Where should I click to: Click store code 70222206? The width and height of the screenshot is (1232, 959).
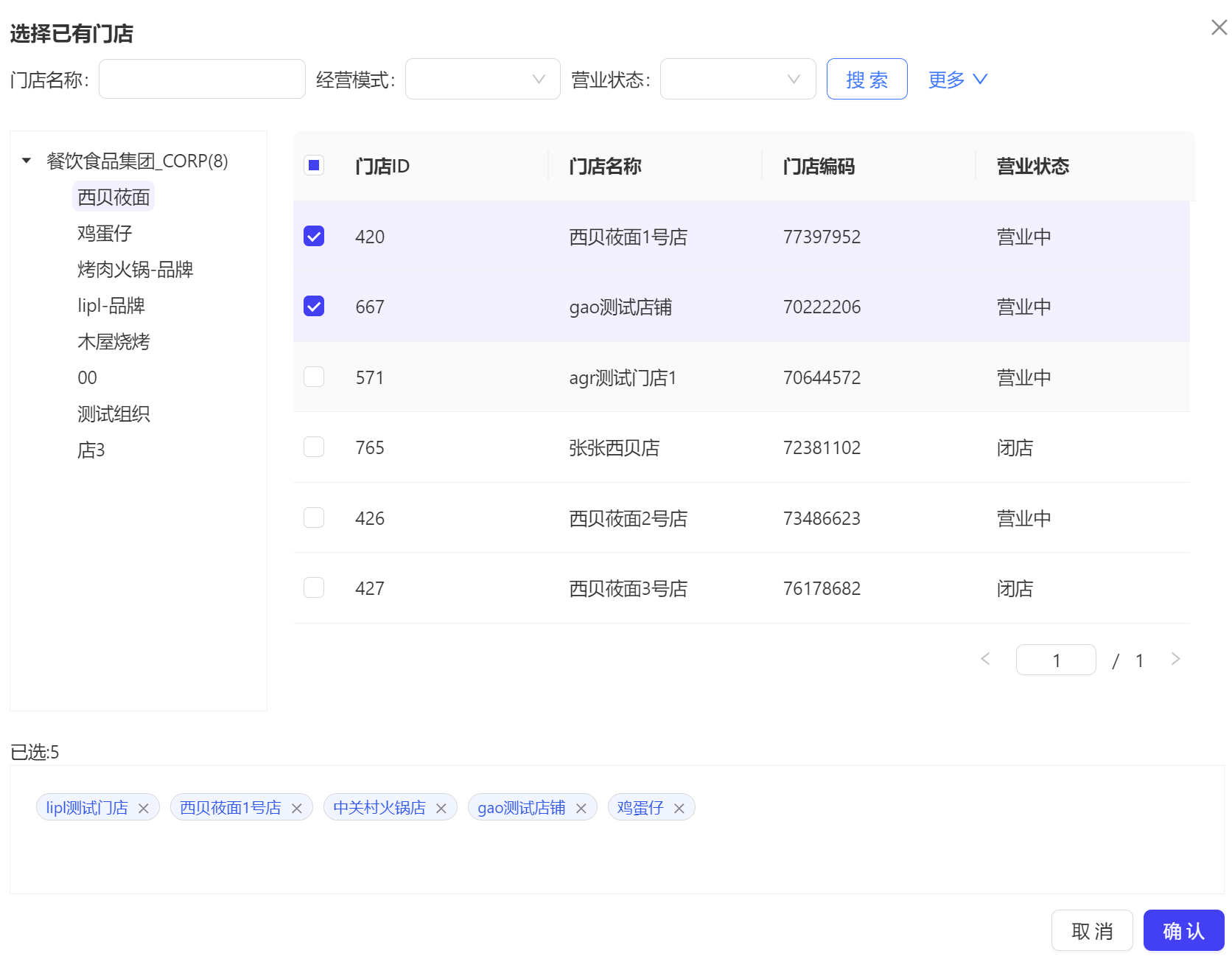click(822, 307)
